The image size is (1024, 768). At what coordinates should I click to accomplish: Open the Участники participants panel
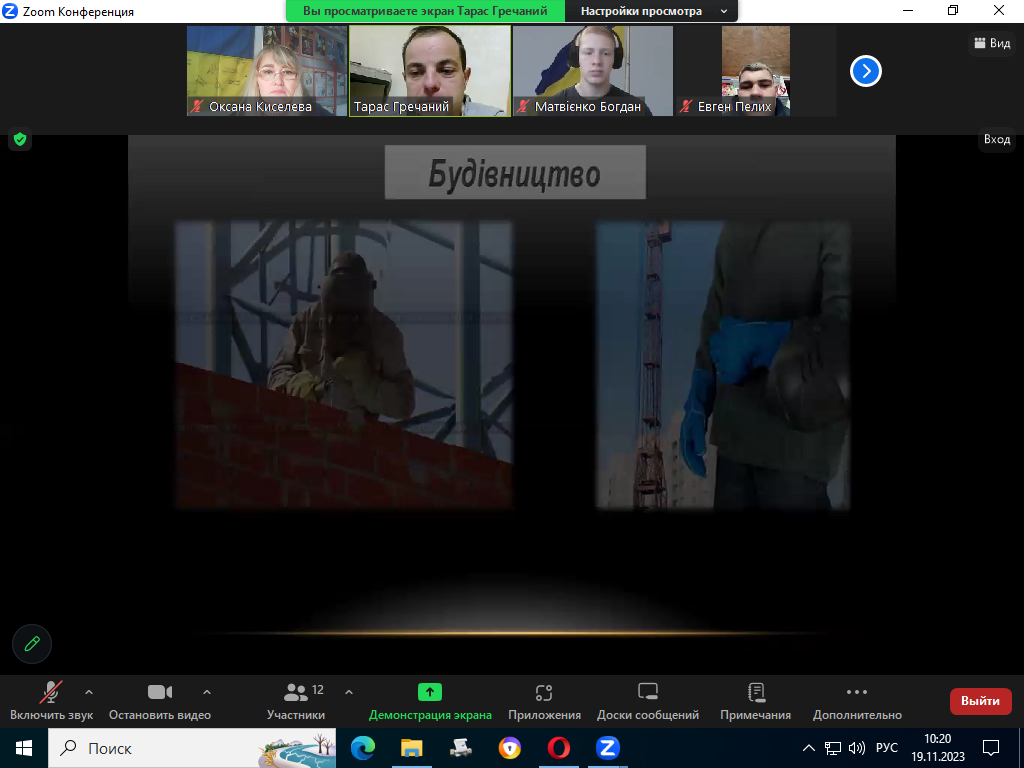(296, 701)
